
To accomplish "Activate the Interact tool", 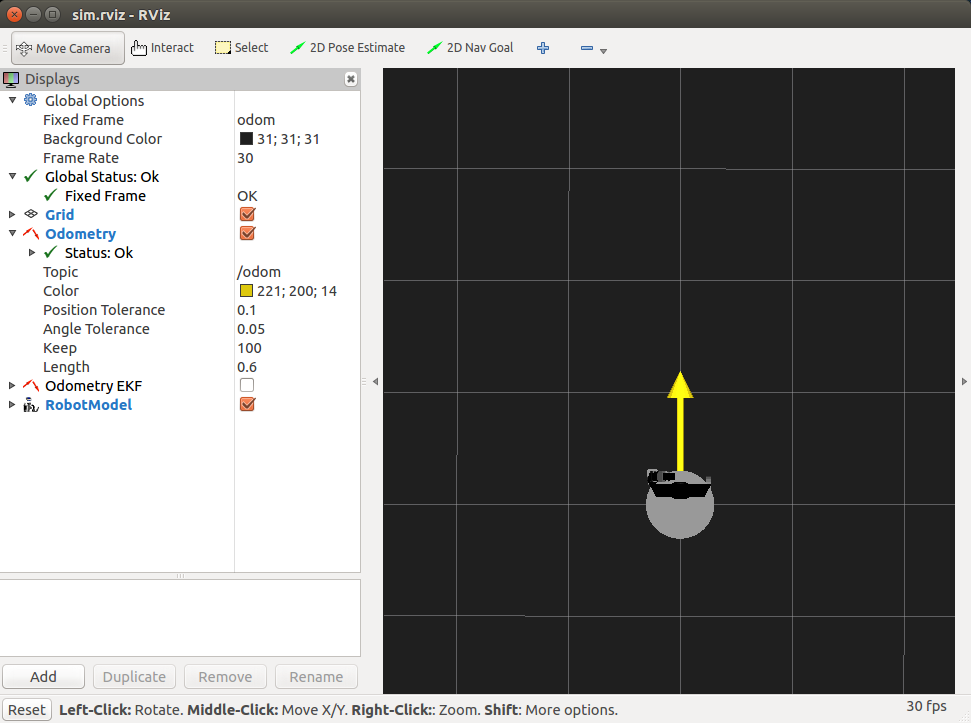I will click(162, 48).
